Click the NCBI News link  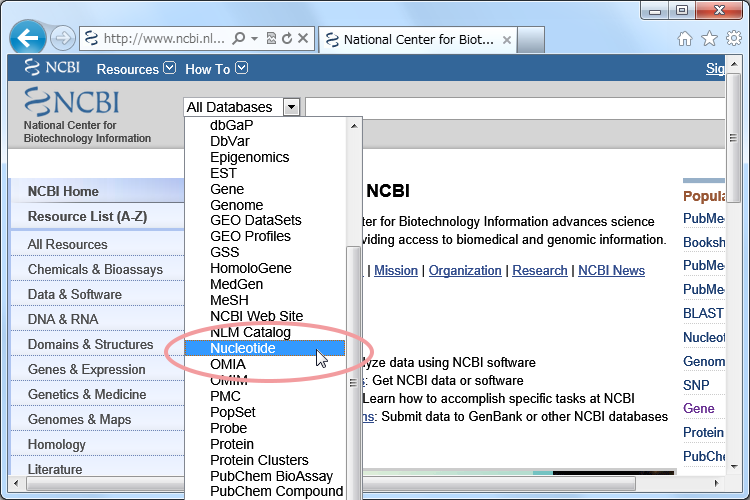pos(611,270)
